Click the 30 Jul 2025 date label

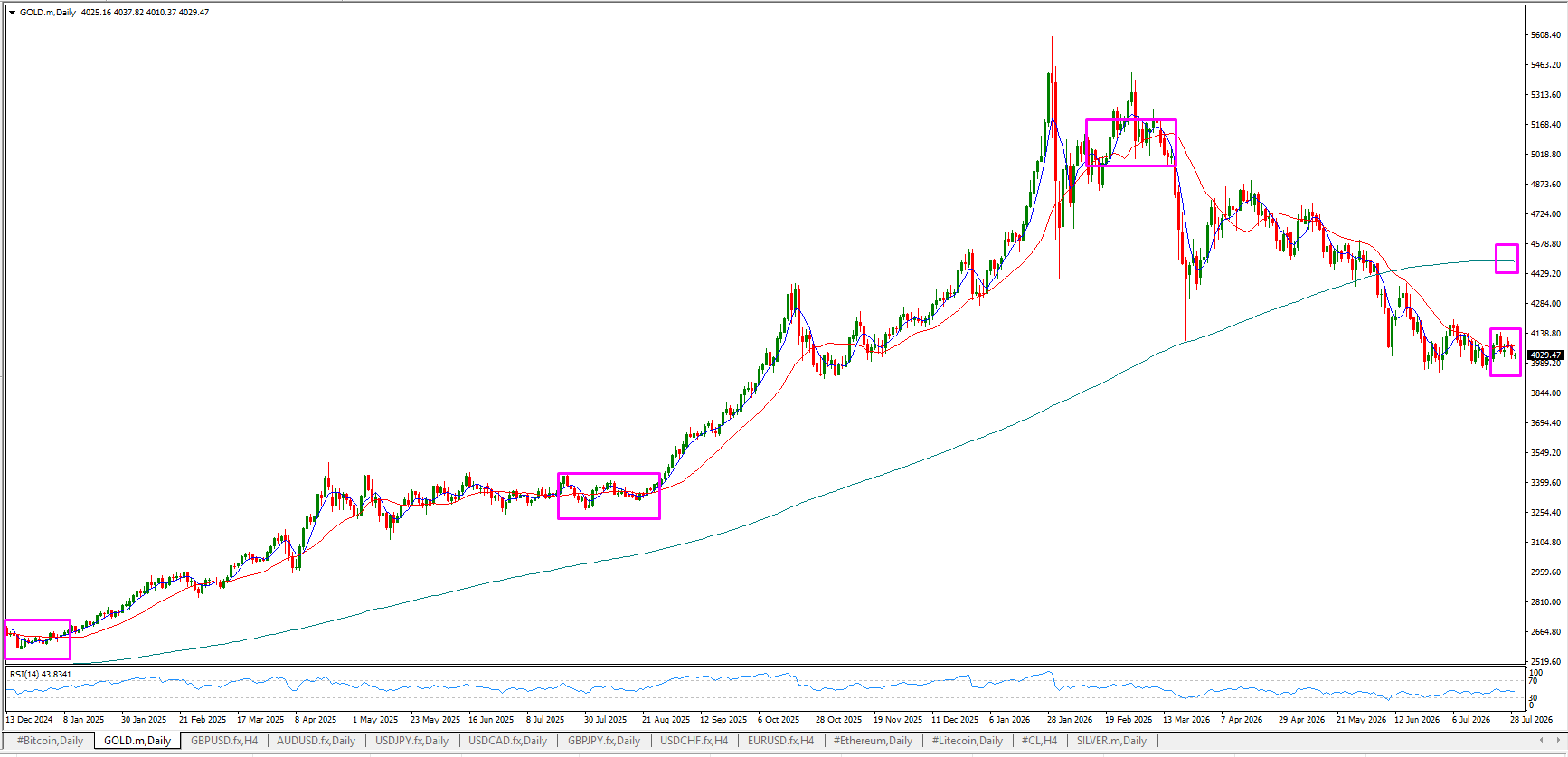click(x=605, y=720)
